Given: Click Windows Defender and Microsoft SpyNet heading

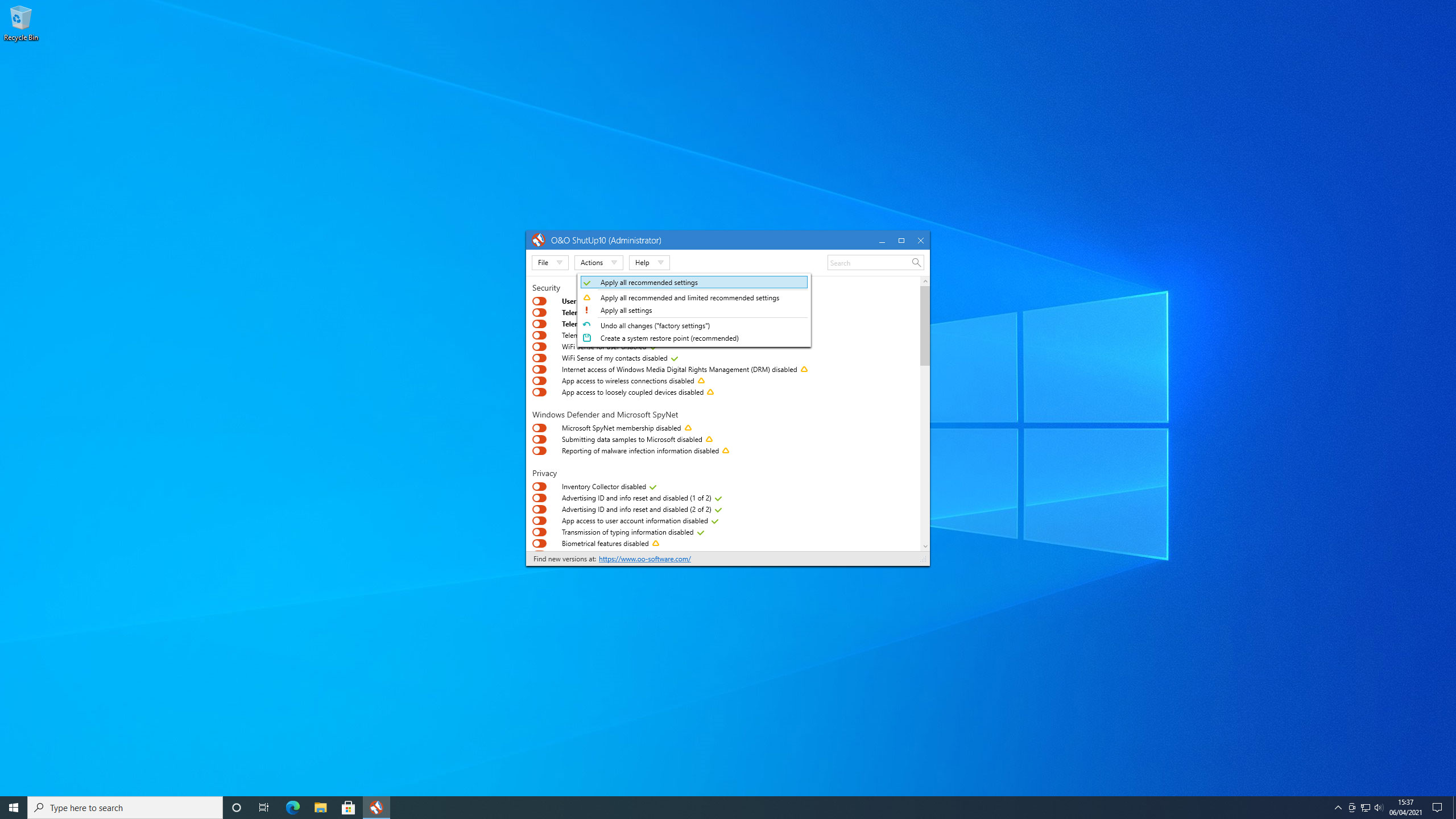Looking at the screenshot, I should 605,415.
